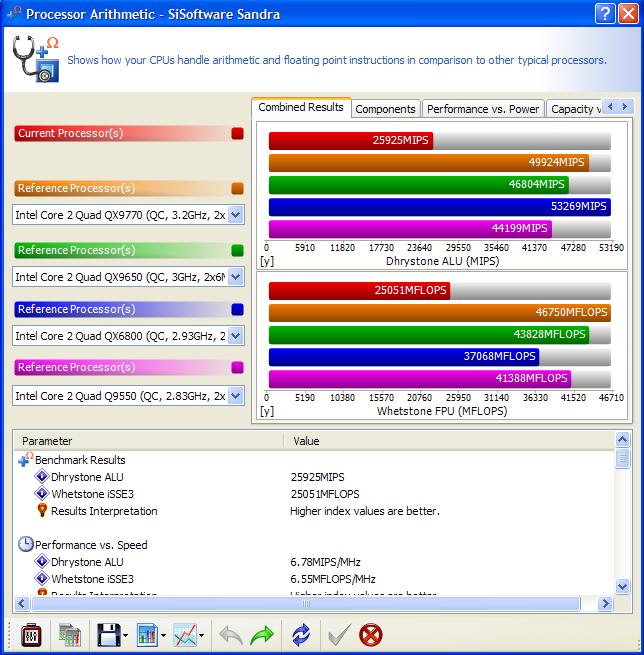Toggle the magenta Reference Processor(s) square

click(x=238, y=367)
